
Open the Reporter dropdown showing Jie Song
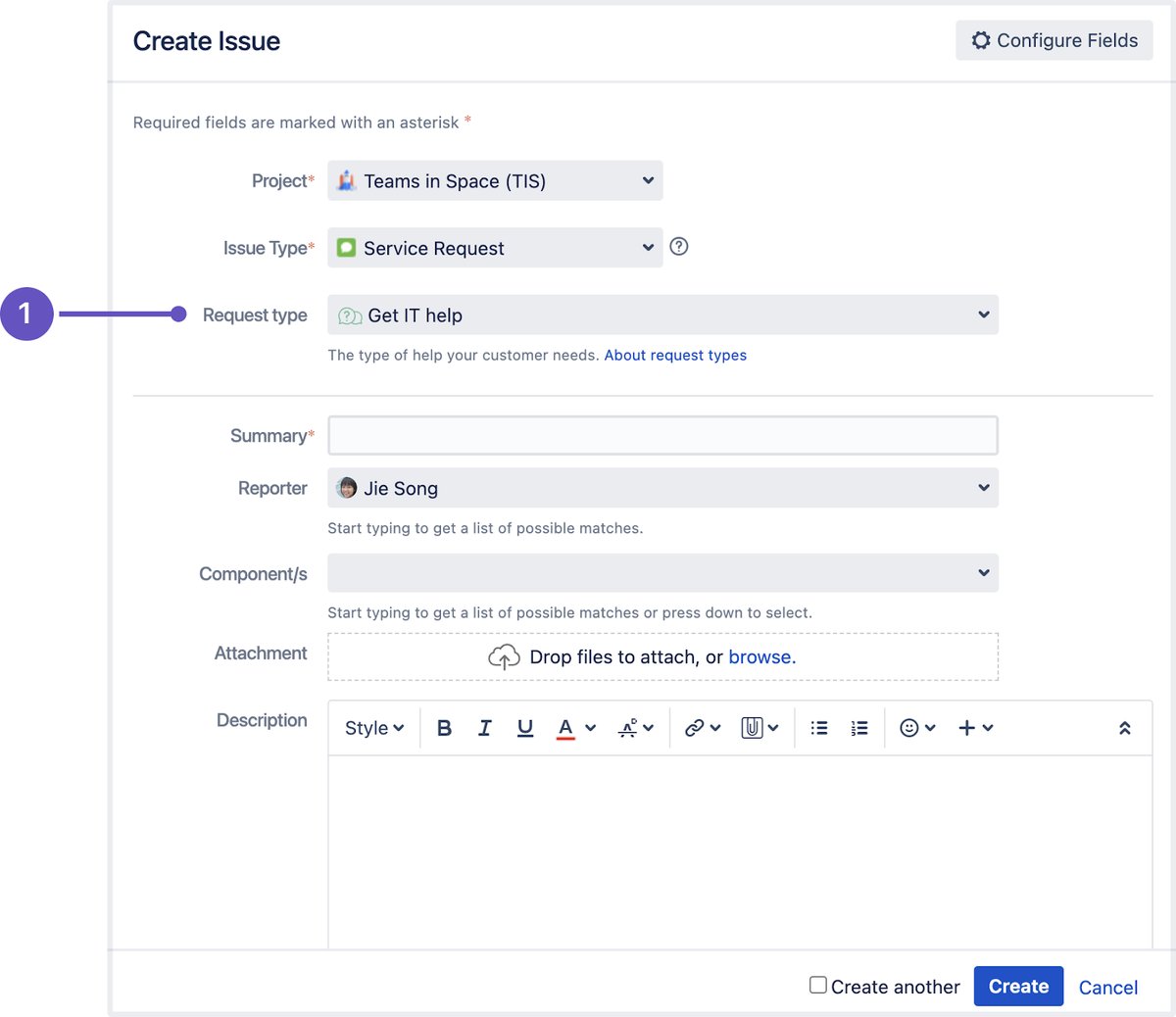coord(661,488)
